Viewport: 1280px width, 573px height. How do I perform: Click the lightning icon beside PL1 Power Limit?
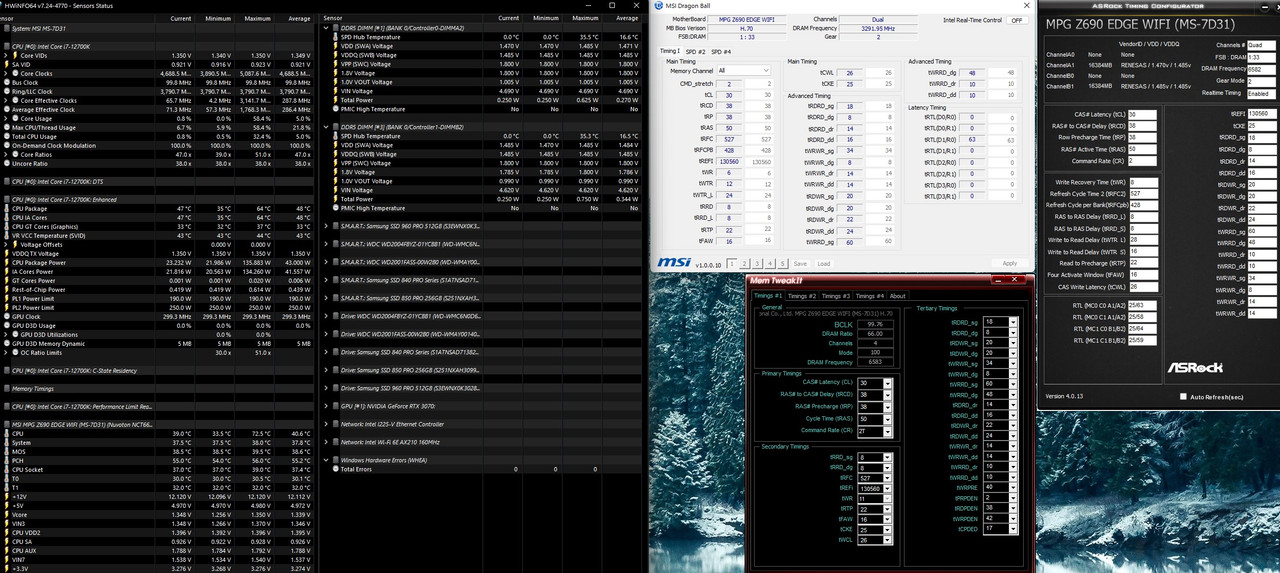(x=8, y=298)
